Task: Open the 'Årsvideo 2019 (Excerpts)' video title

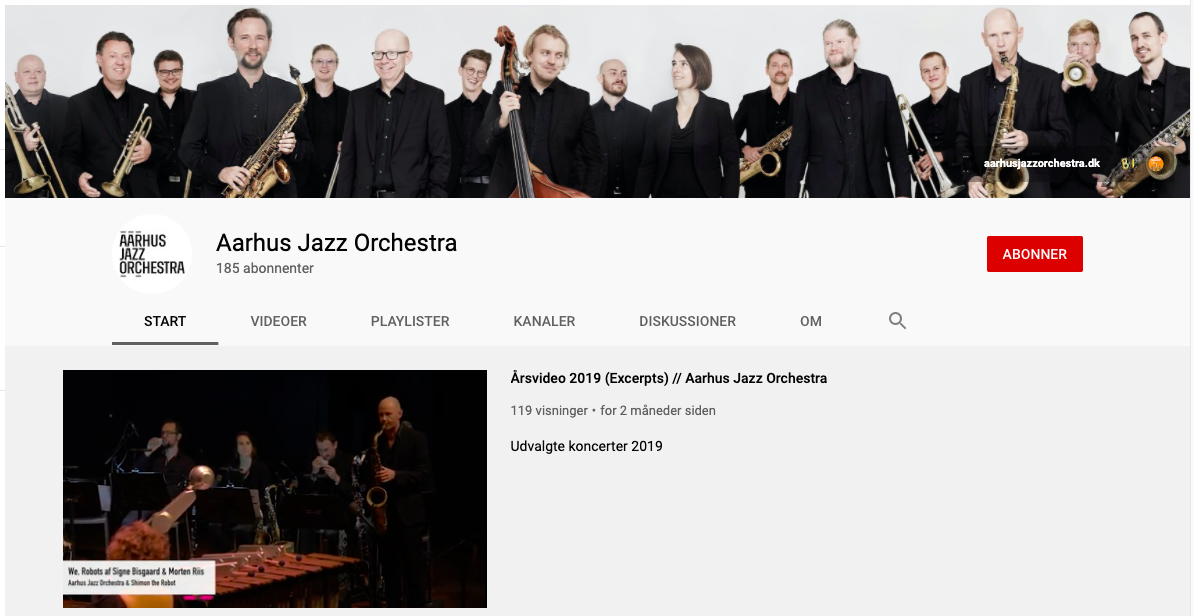Action: point(669,378)
